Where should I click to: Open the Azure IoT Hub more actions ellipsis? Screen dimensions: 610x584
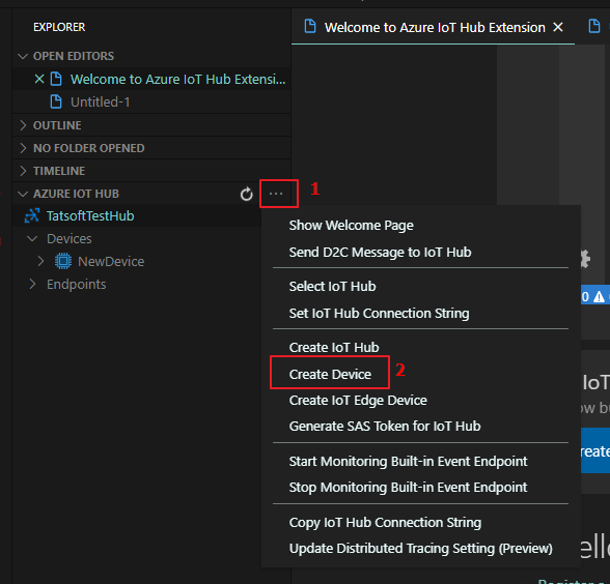click(x=277, y=193)
